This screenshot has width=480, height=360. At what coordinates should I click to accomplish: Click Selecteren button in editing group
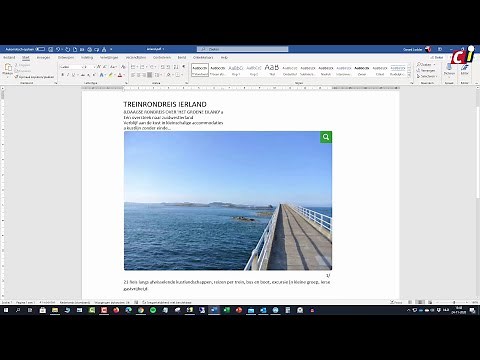427,76
